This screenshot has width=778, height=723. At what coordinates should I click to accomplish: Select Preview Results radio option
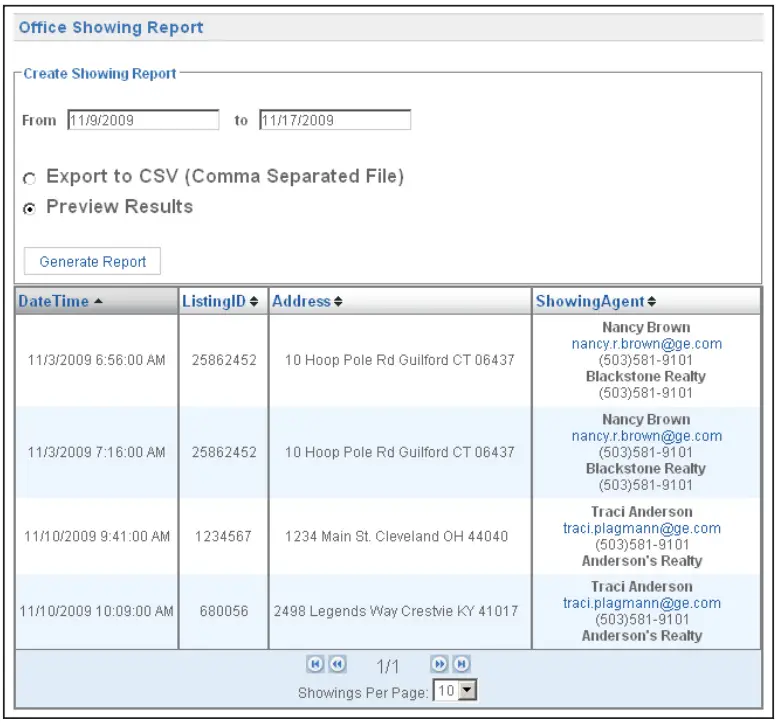tap(29, 208)
